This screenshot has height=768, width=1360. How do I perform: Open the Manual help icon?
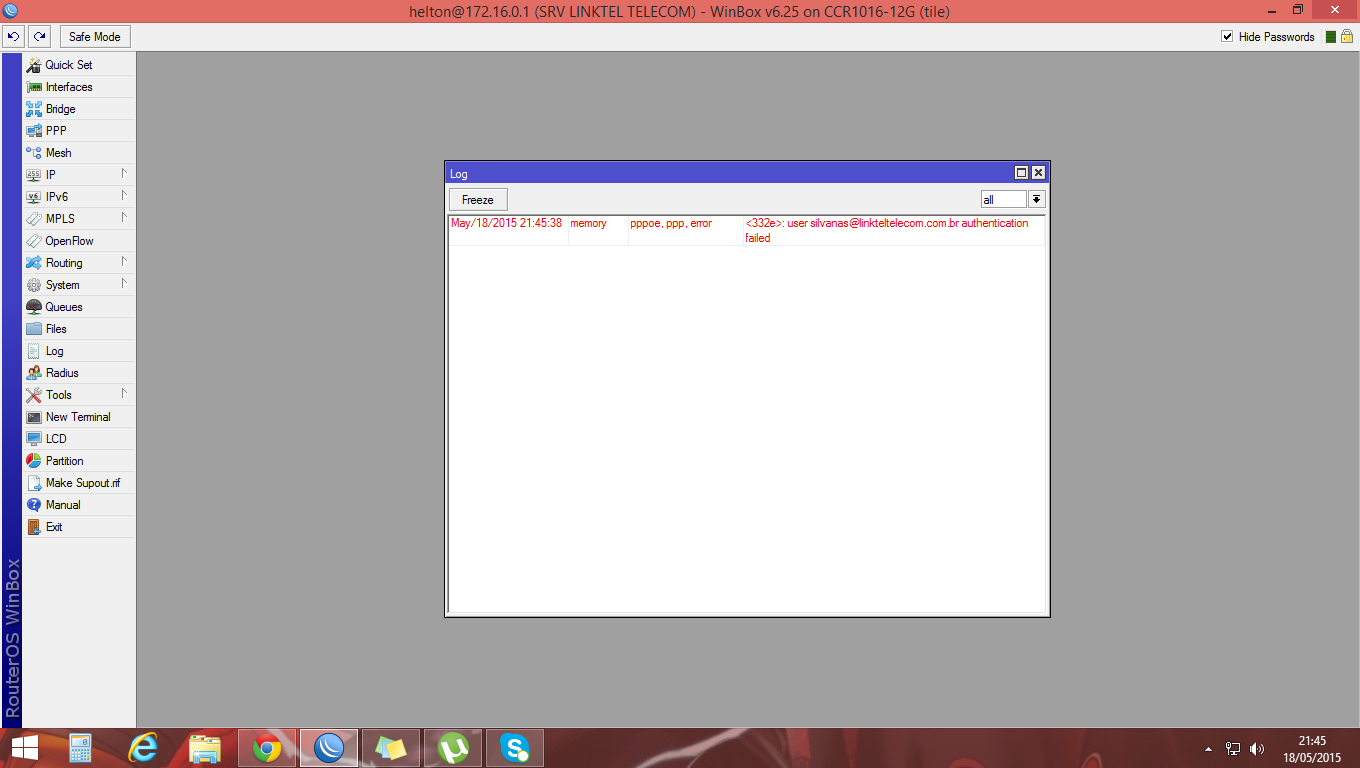tap(34, 505)
